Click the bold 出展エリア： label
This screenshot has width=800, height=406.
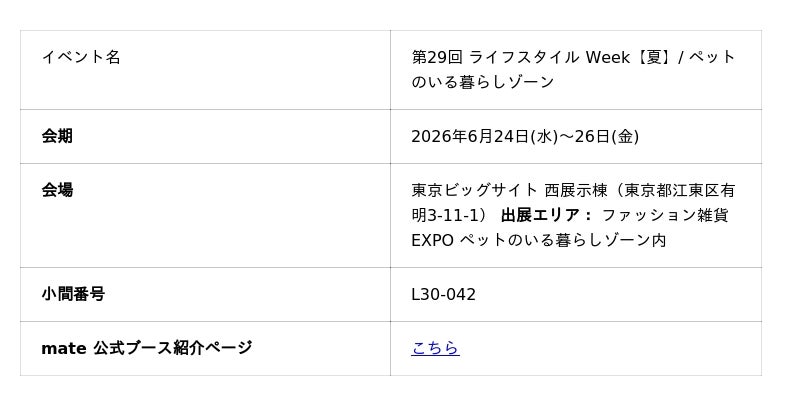click(x=546, y=215)
